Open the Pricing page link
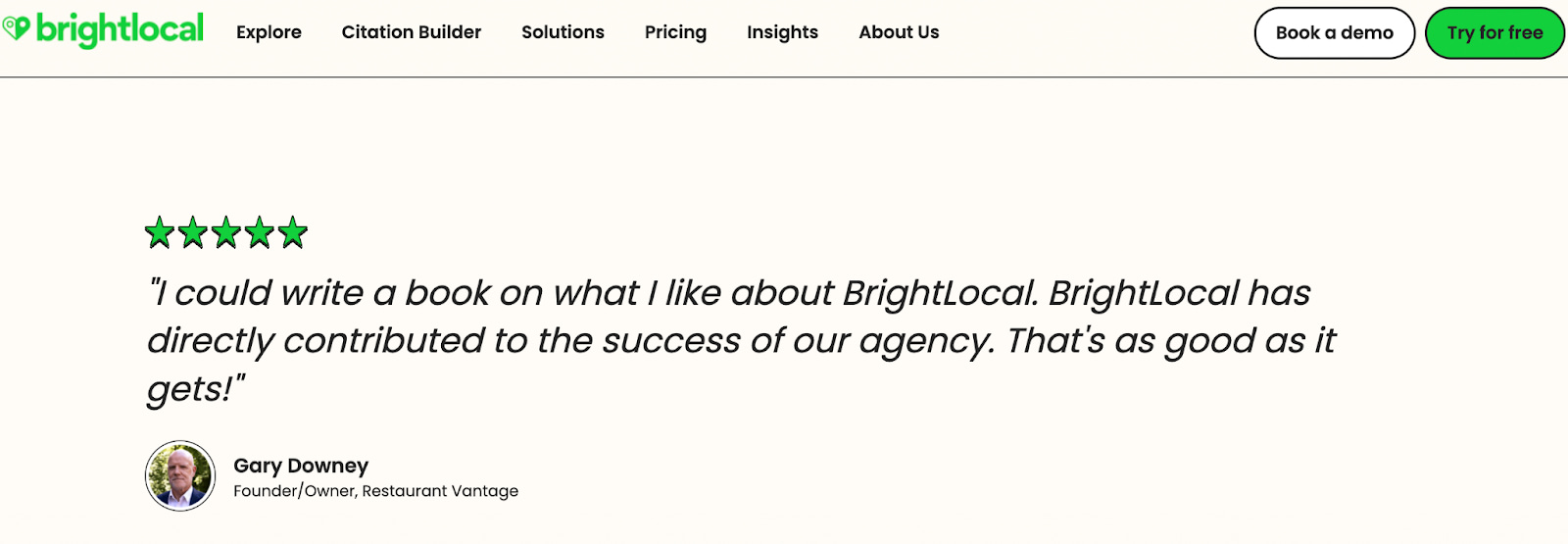Viewport: 1568px width, 544px height. [675, 32]
